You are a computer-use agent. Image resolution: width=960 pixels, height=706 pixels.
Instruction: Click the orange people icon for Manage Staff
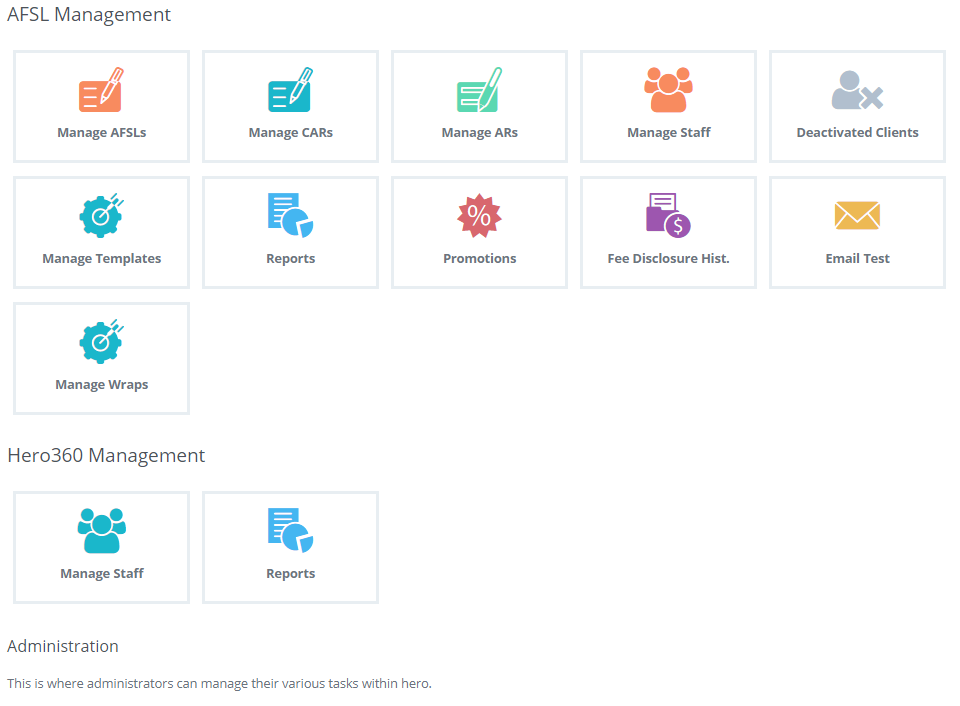668,90
